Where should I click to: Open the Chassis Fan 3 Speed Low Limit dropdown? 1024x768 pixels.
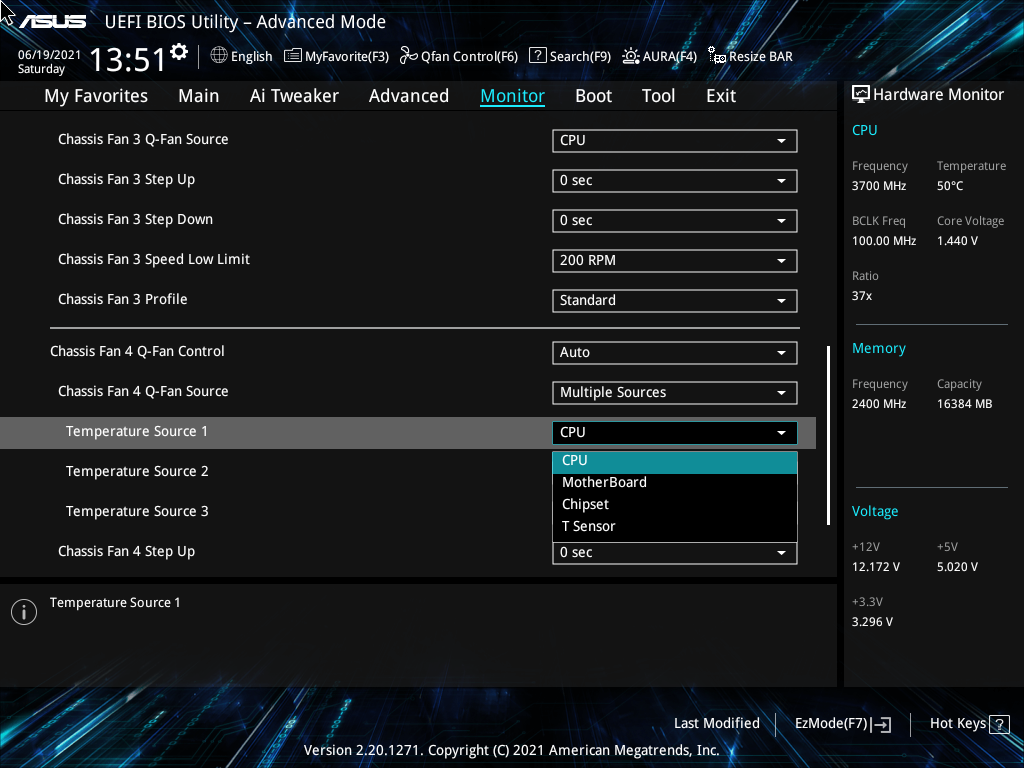coord(674,260)
